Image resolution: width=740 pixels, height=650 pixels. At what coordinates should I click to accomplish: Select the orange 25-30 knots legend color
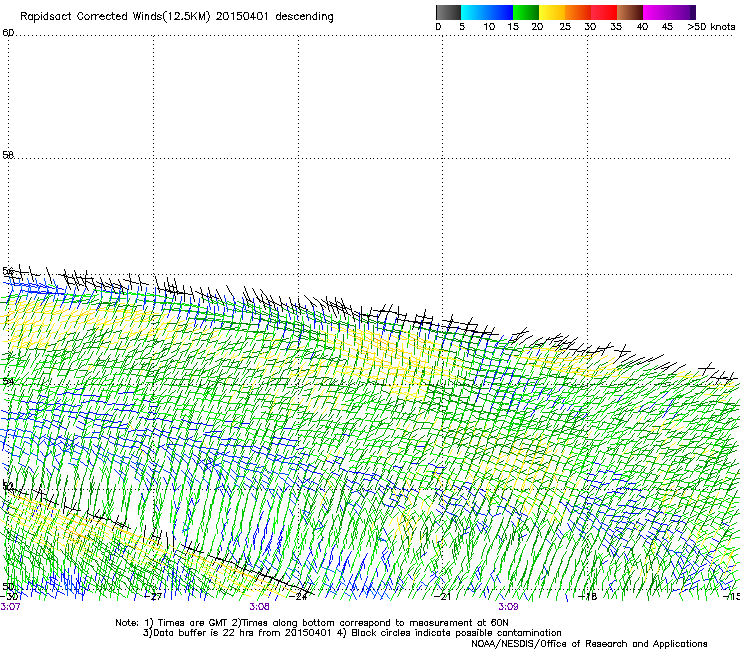pos(578,12)
